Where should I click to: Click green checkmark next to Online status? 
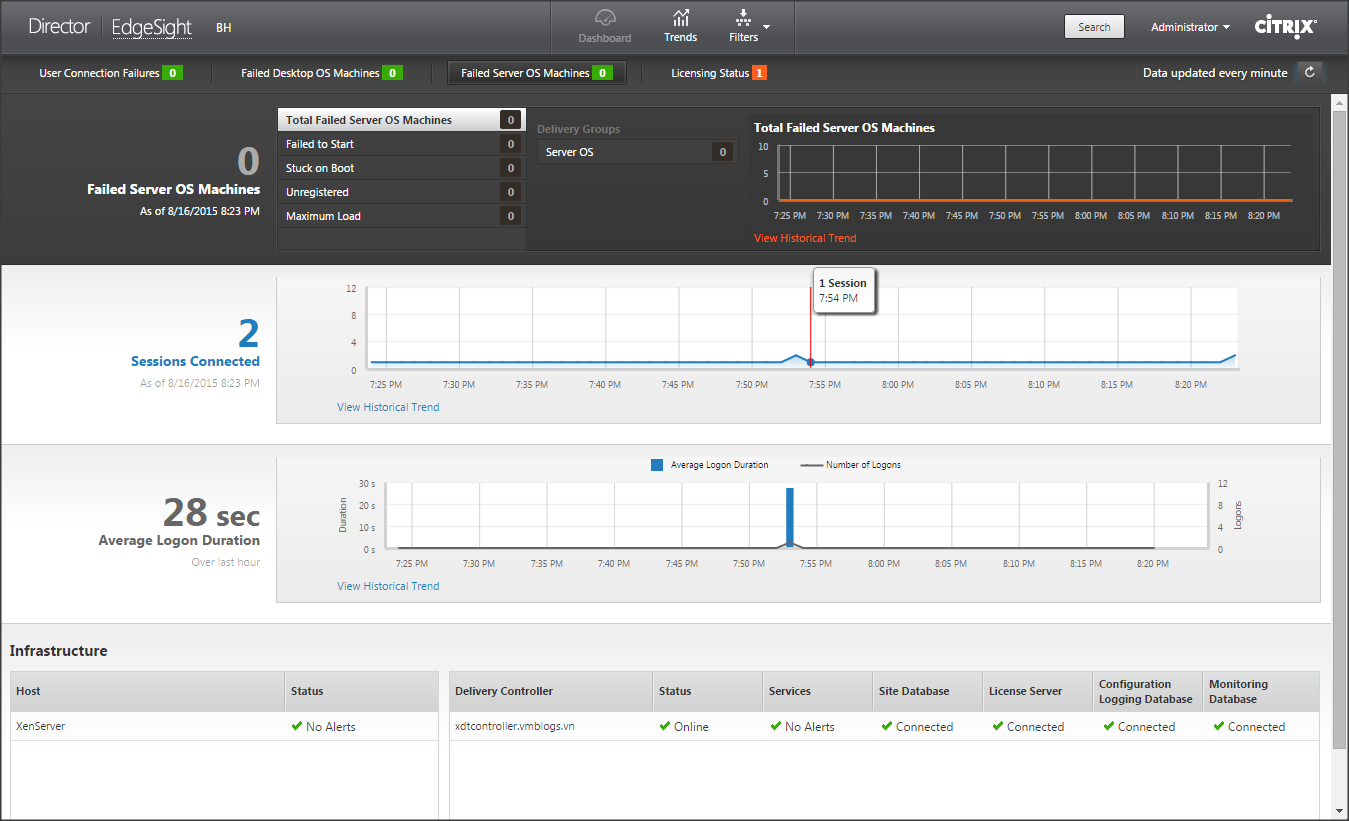665,726
